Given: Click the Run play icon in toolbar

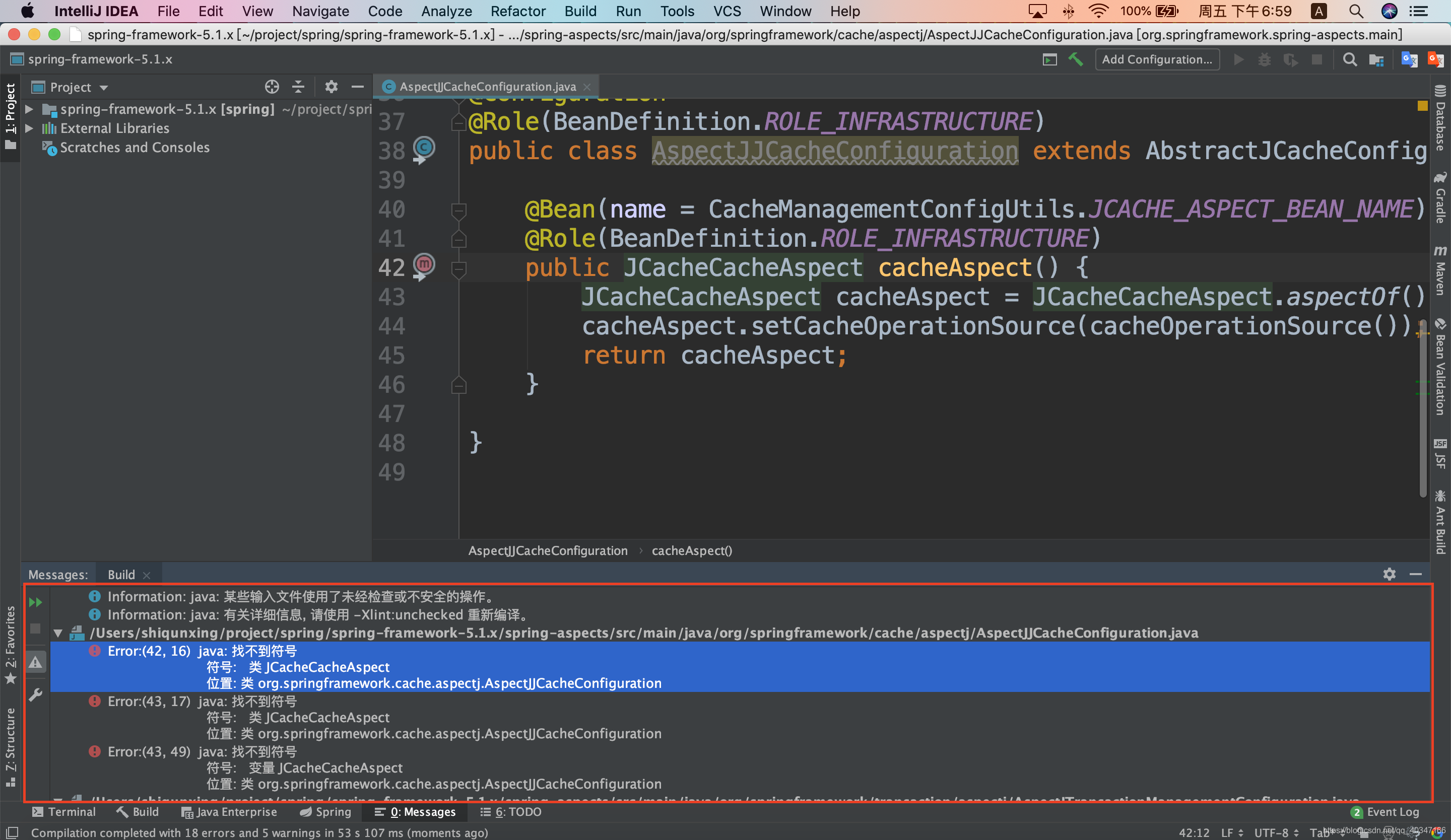Looking at the screenshot, I should pyautogui.click(x=1239, y=60).
